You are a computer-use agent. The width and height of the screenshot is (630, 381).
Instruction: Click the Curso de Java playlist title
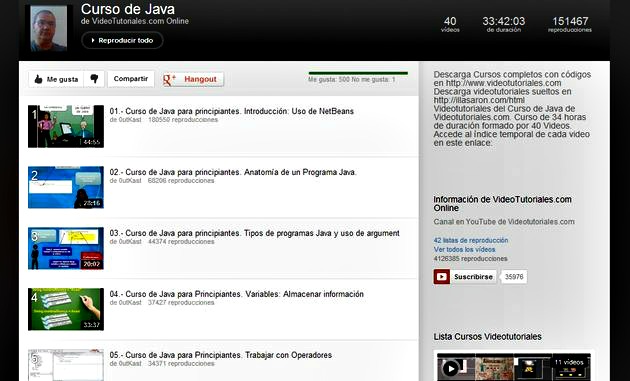128,9
